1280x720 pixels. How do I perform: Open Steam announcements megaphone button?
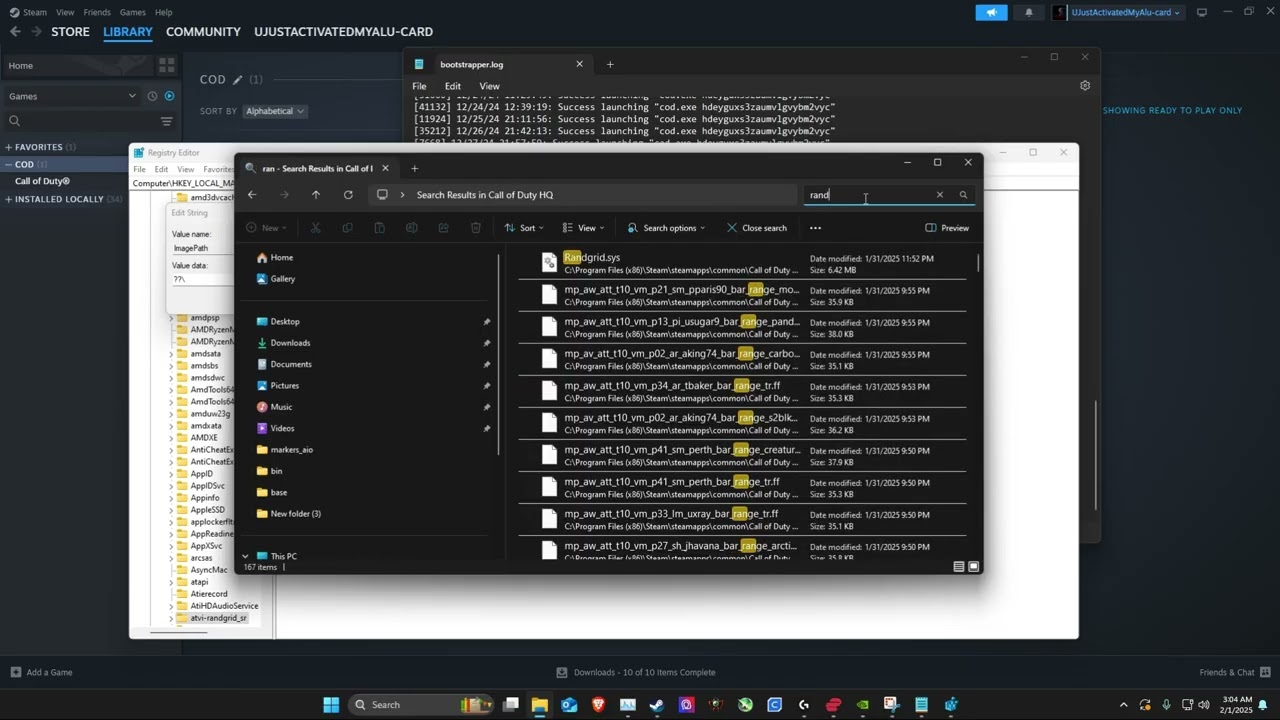point(991,12)
